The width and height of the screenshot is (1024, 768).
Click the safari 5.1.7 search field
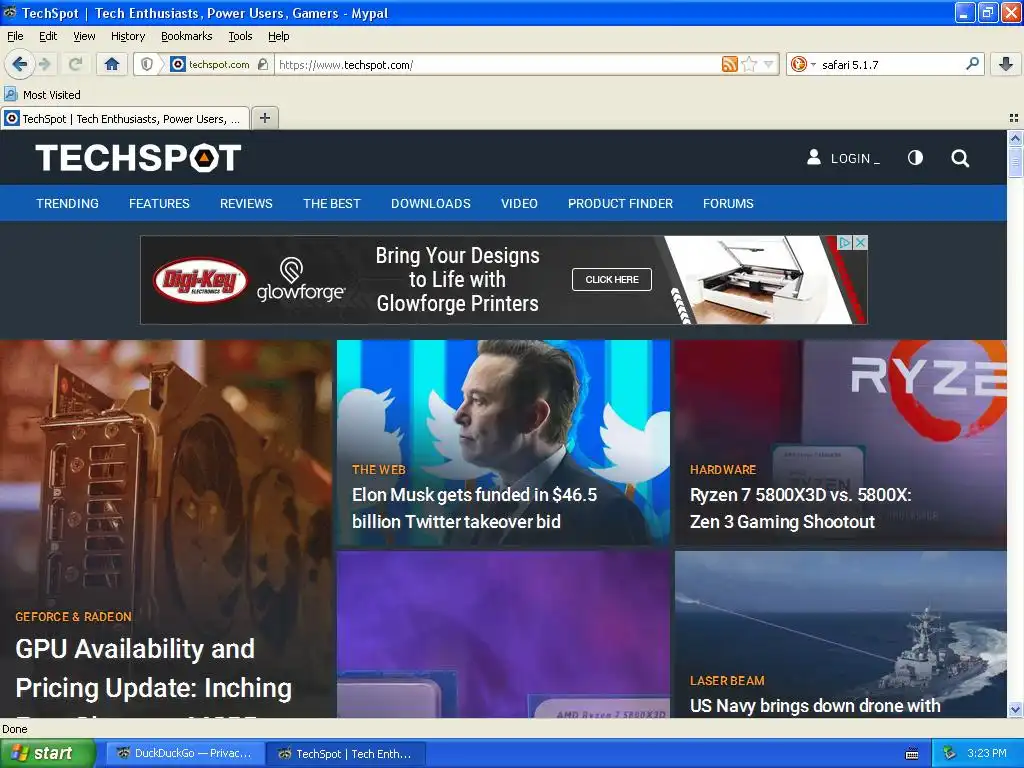coord(891,65)
